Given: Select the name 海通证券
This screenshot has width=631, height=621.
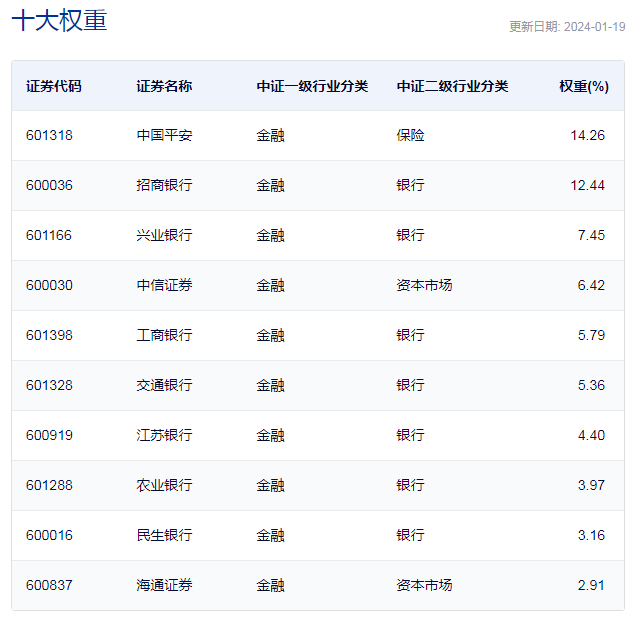Looking at the screenshot, I should [x=164, y=585].
